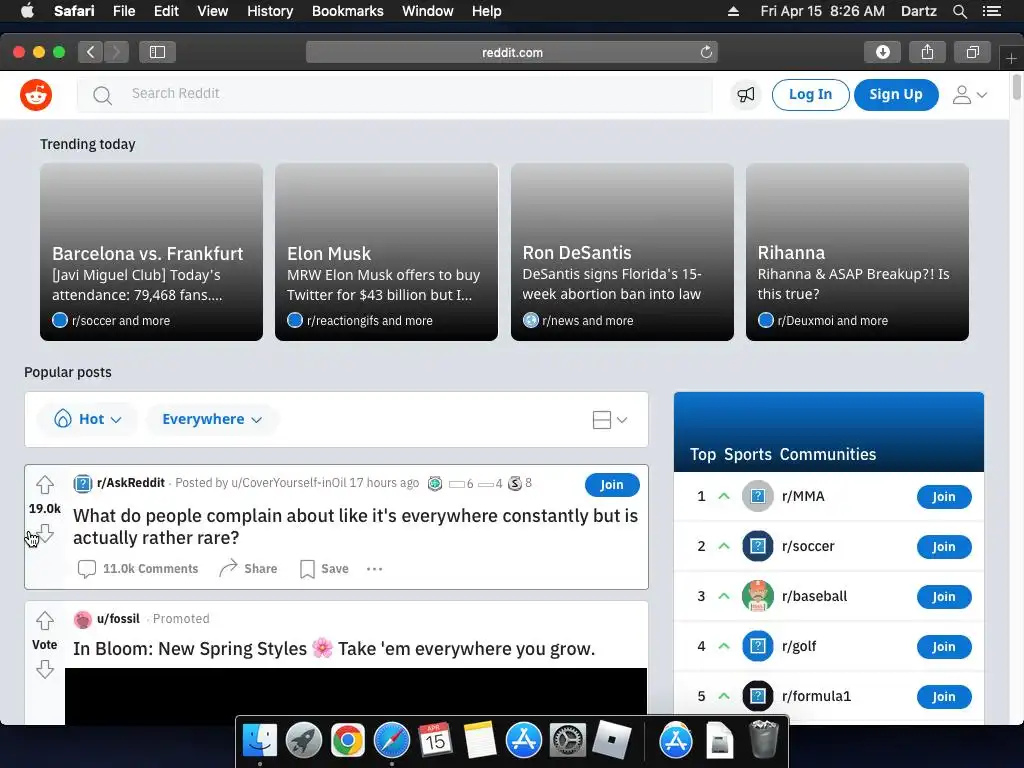This screenshot has height=768, width=1024.
Task: Open the 11.0k Comments on AskReddit post
Action: pyautogui.click(x=138, y=569)
